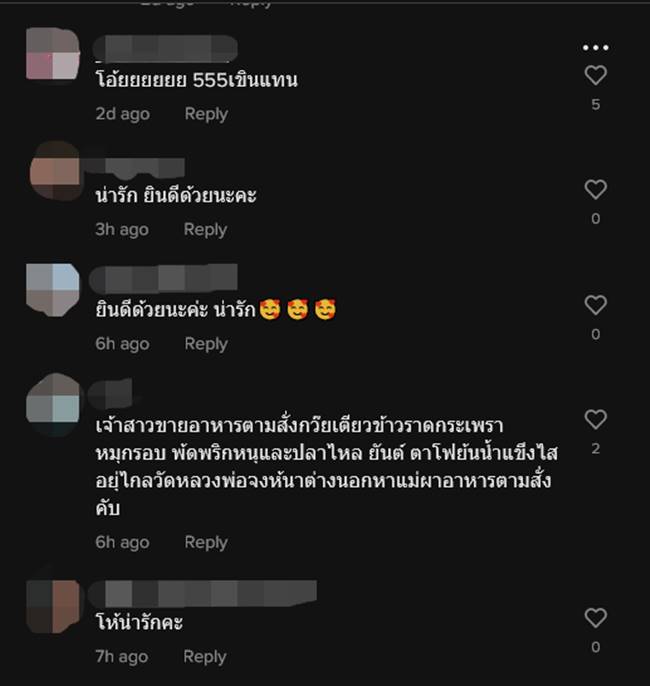Open the blurred username above the emoji comment
650x686 pixels.
(163, 278)
